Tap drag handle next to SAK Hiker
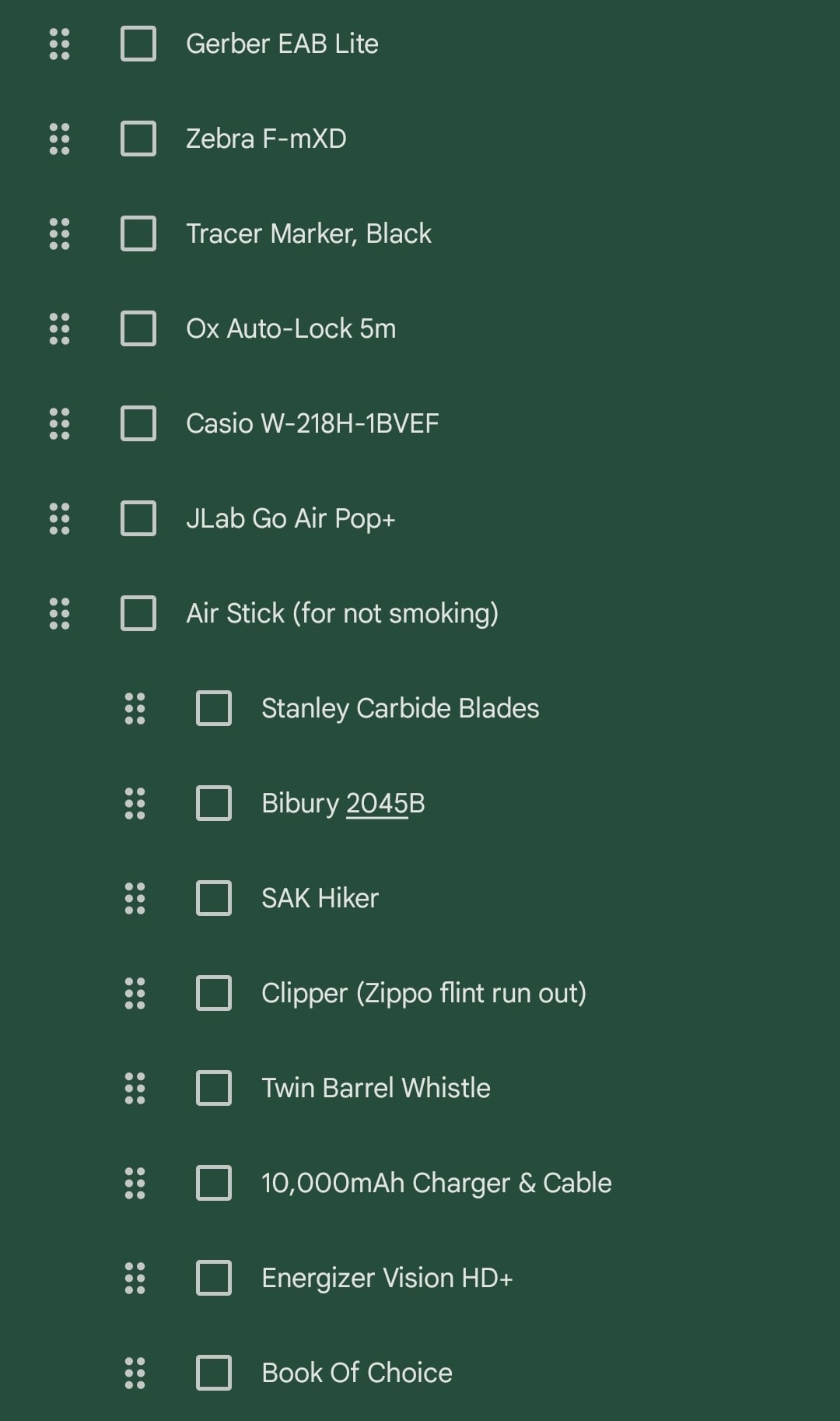840x1421 pixels. coord(135,899)
